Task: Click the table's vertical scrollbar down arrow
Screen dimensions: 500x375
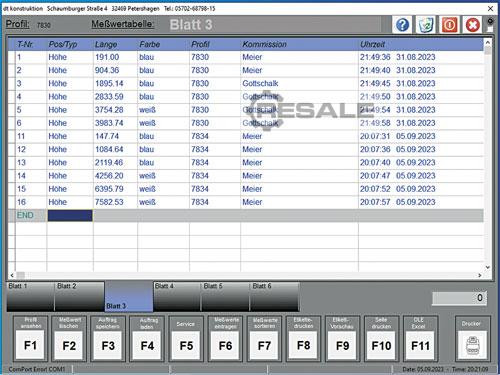Action: [x=488, y=267]
